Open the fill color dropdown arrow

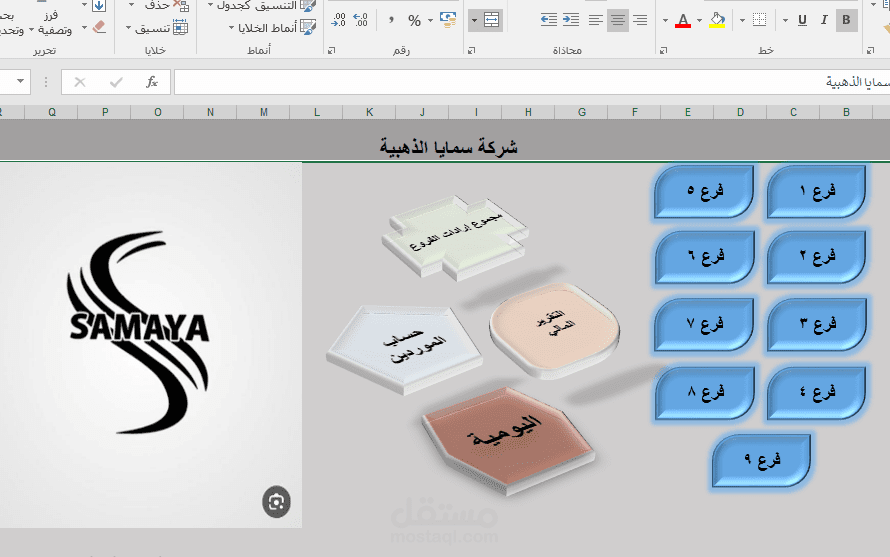click(x=699, y=20)
